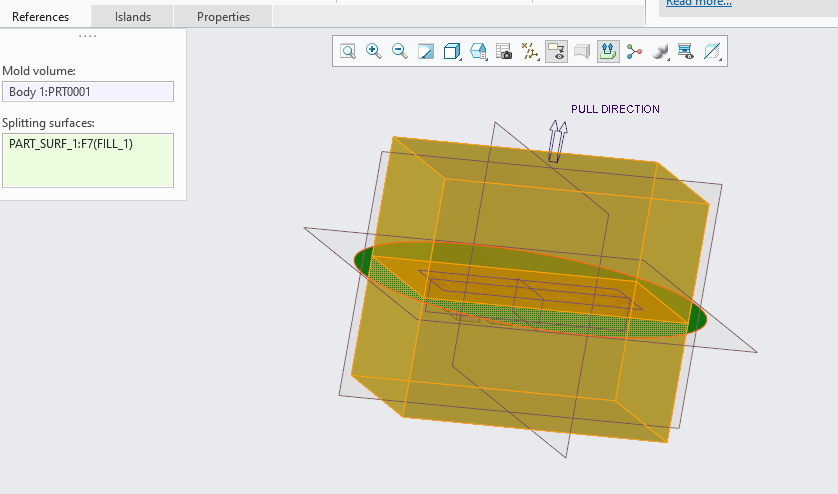Click the Refit view icon
This screenshot has width=838, height=494.
pos(348,51)
